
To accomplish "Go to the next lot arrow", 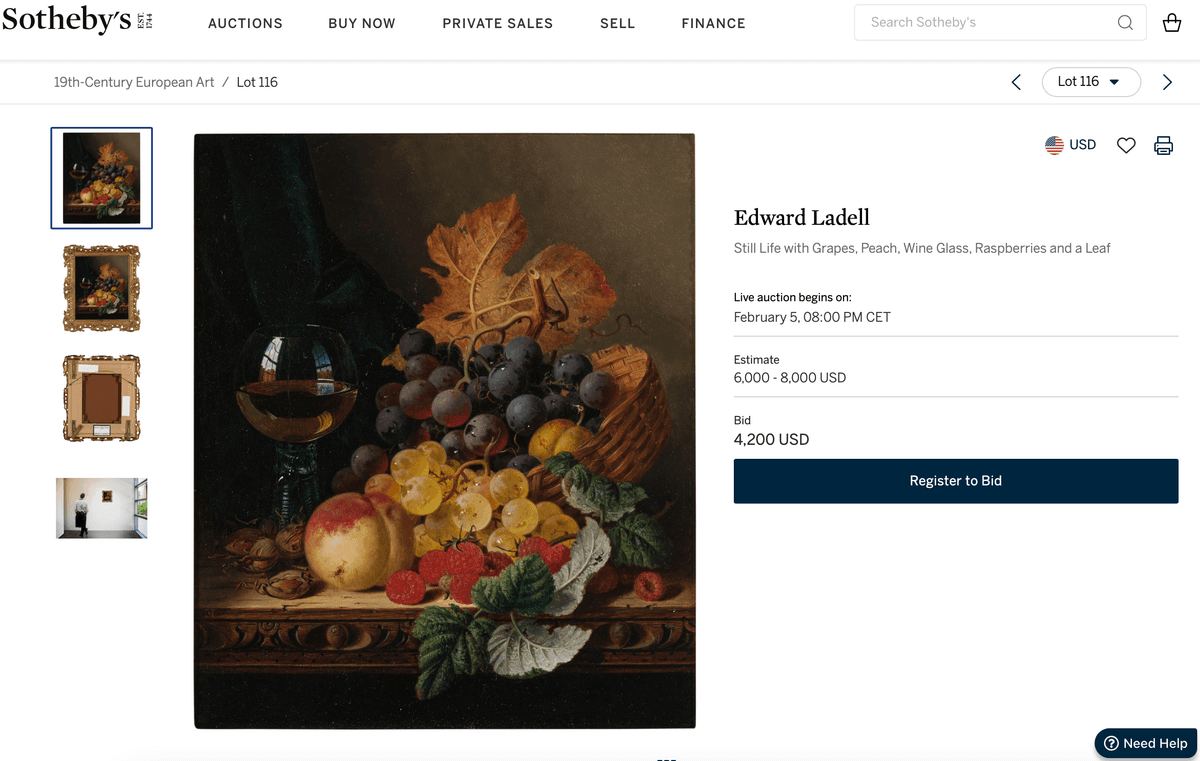I will [1167, 82].
